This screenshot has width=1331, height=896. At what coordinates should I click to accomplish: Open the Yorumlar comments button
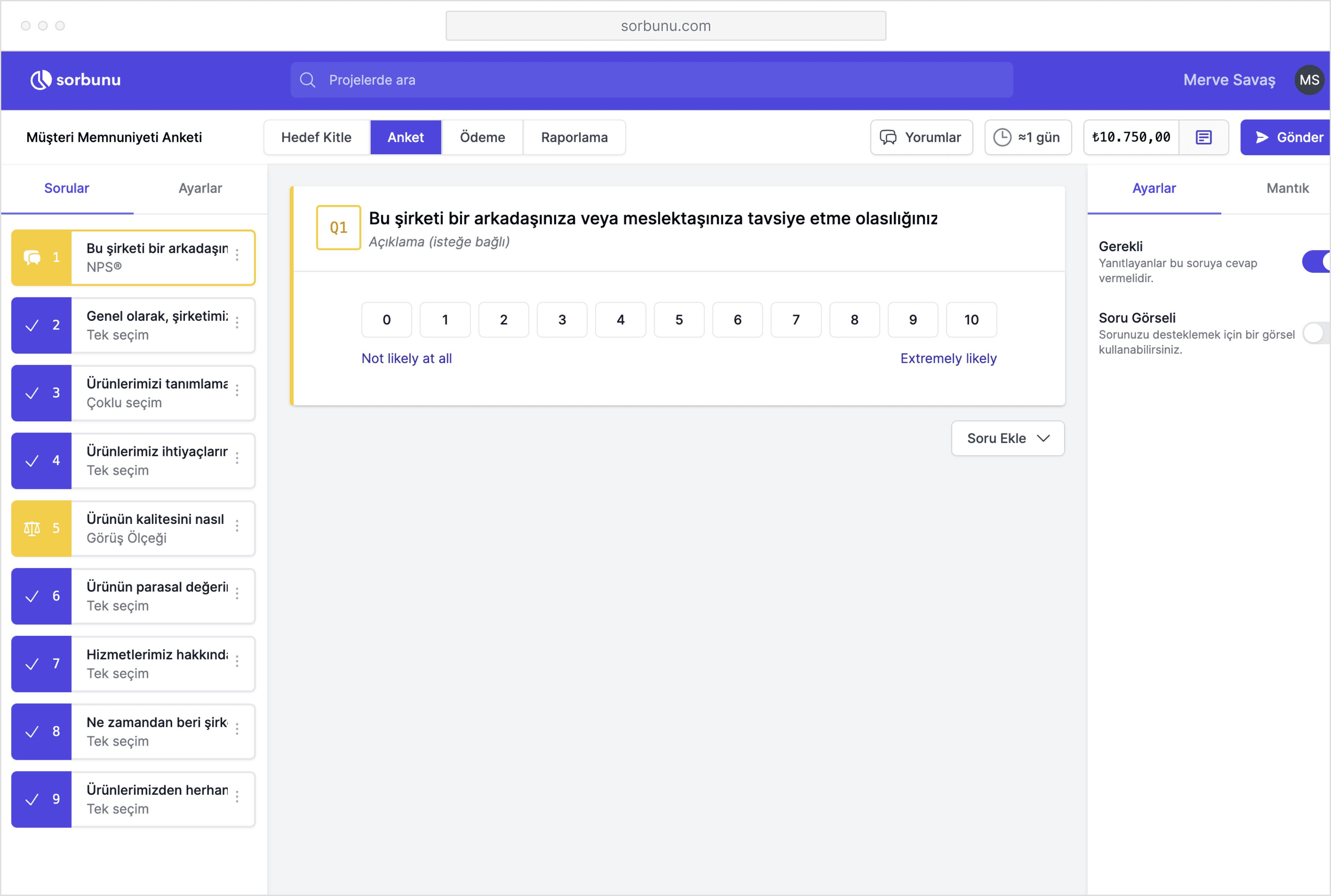pyautogui.click(x=921, y=137)
